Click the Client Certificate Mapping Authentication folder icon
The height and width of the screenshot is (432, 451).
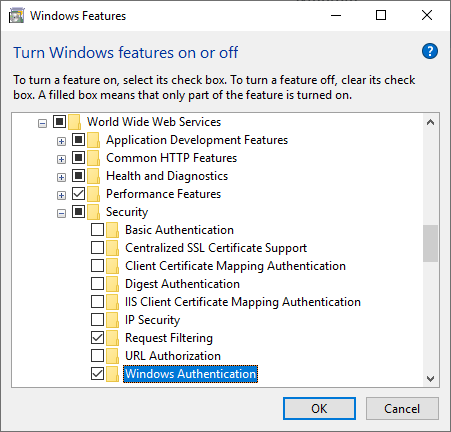pyautogui.click(x=113, y=266)
